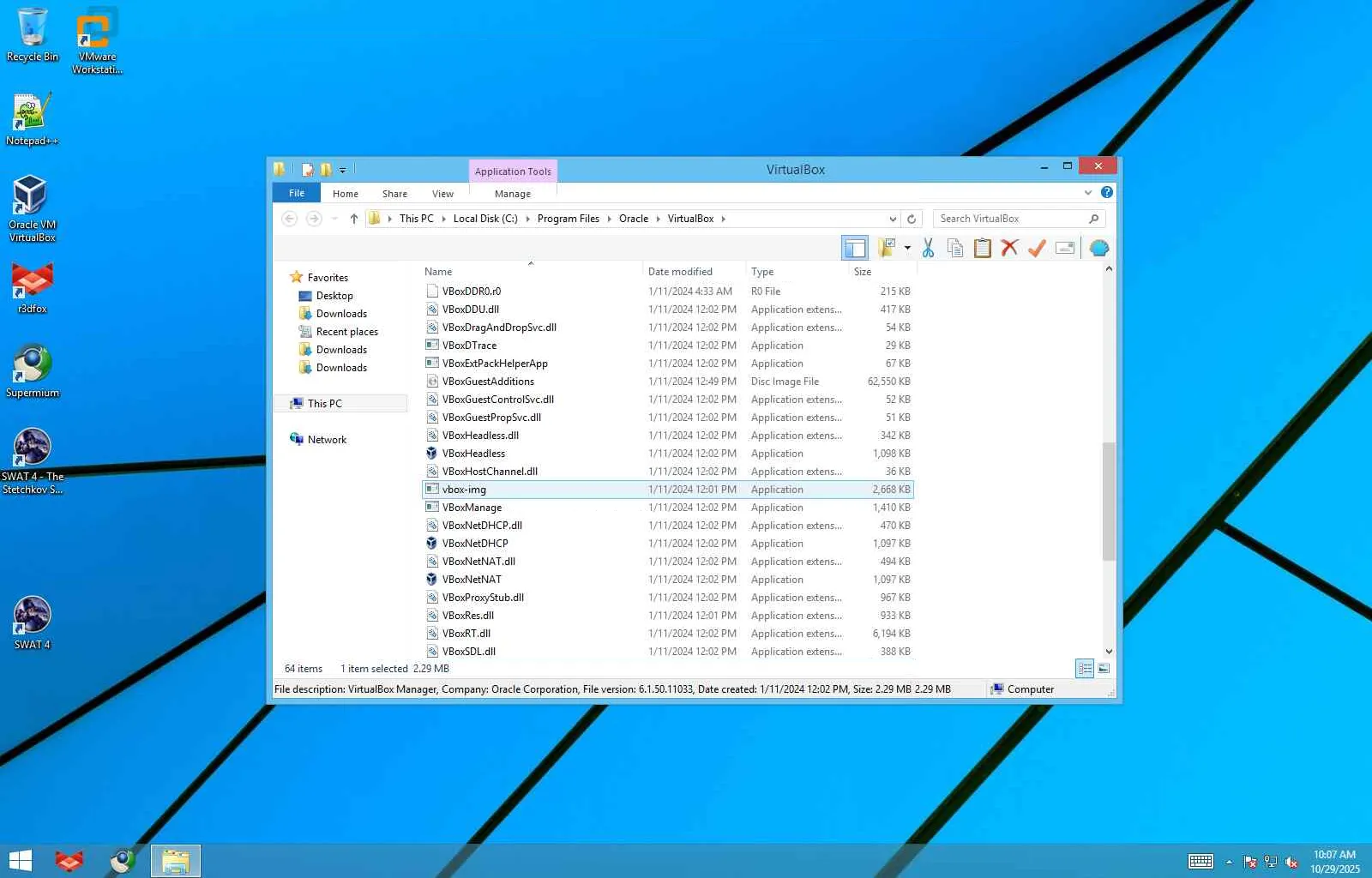Select the Notepad++ desktop shortcut
This screenshot has width=1372, height=878.
33,119
